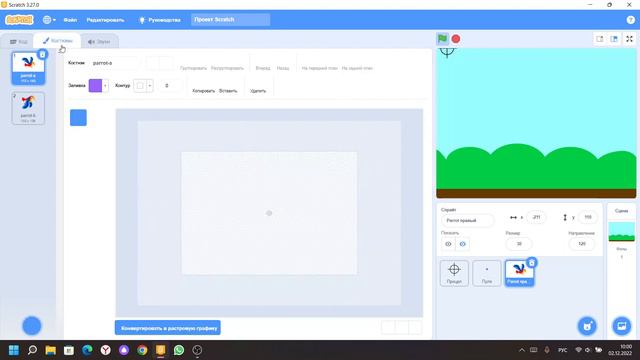Image resolution: width=640 pixels, height=360 pixels.
Task: Edit the sprite Размер size field
Action: [519, 244]
